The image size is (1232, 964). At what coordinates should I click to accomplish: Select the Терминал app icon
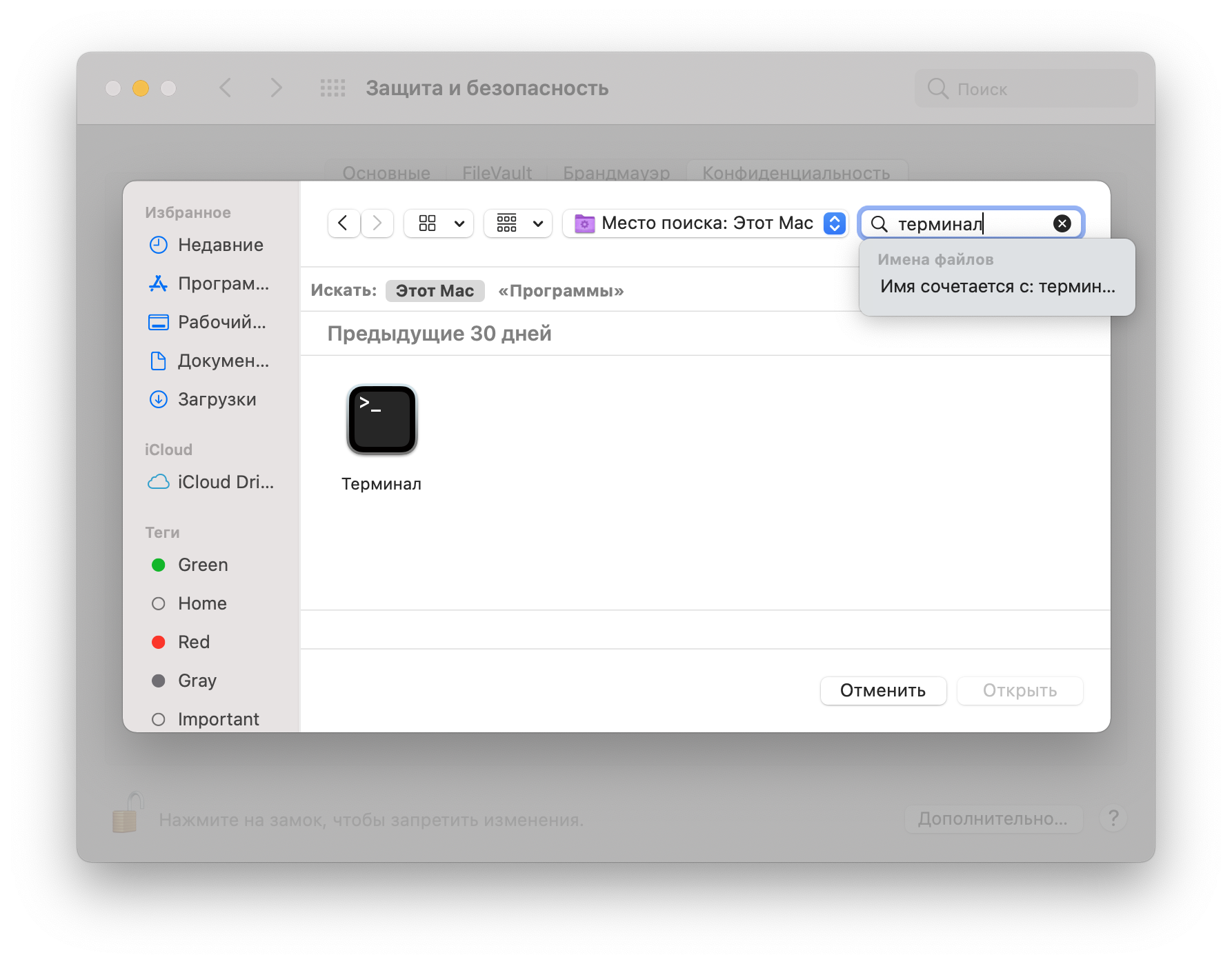click(x=382, y=420)
